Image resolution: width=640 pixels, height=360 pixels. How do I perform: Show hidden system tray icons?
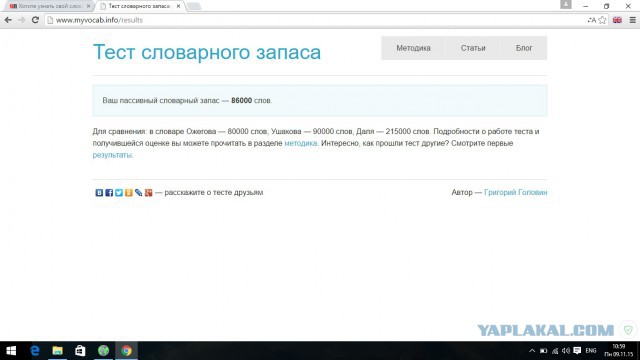tap(532, 351)
